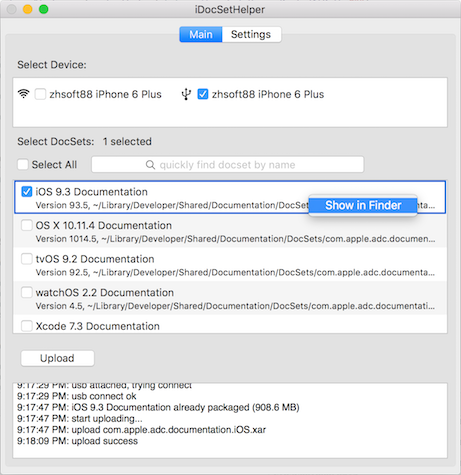Screen dimensions: 461x475
Task: Click log line mentioning 908.6 MB
Action: pyautogui.click(x=158, y=407)
